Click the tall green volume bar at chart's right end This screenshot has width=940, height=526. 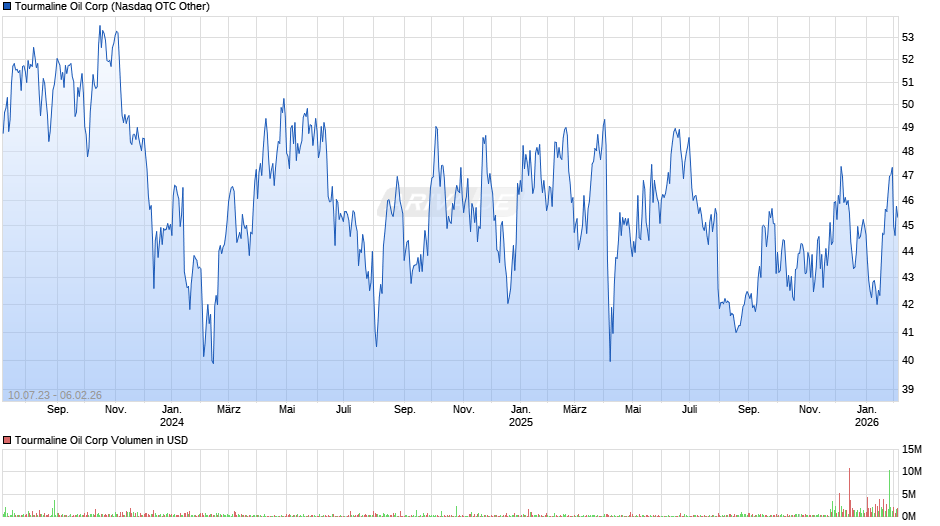pos(890,494)
